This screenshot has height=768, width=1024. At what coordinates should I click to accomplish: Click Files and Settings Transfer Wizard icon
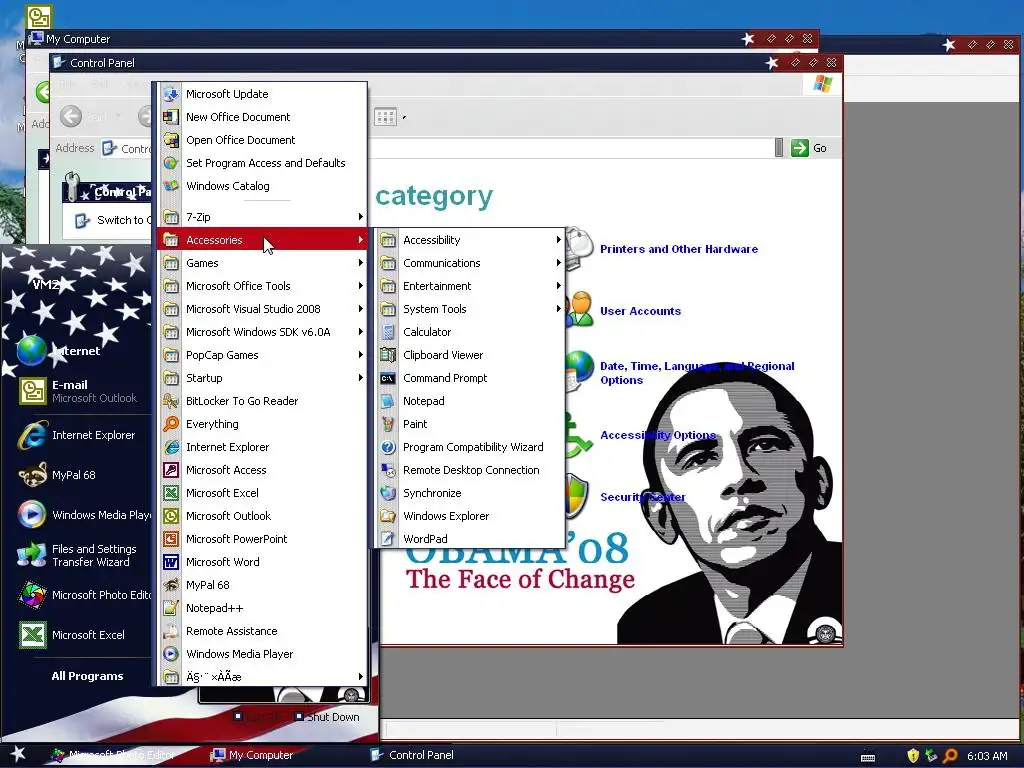point(32,555)
